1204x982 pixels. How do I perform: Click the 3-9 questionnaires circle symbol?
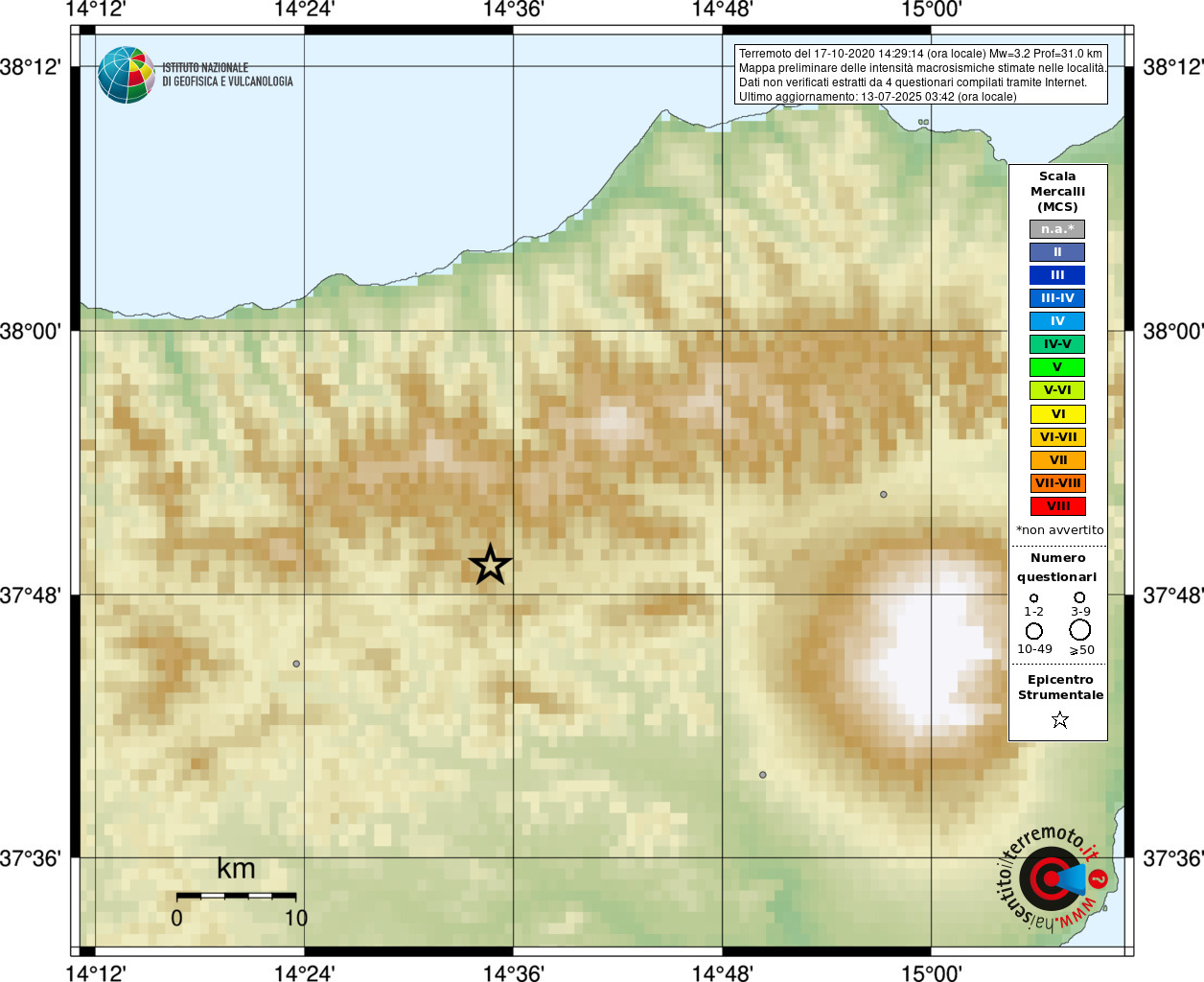(1079, 597)
